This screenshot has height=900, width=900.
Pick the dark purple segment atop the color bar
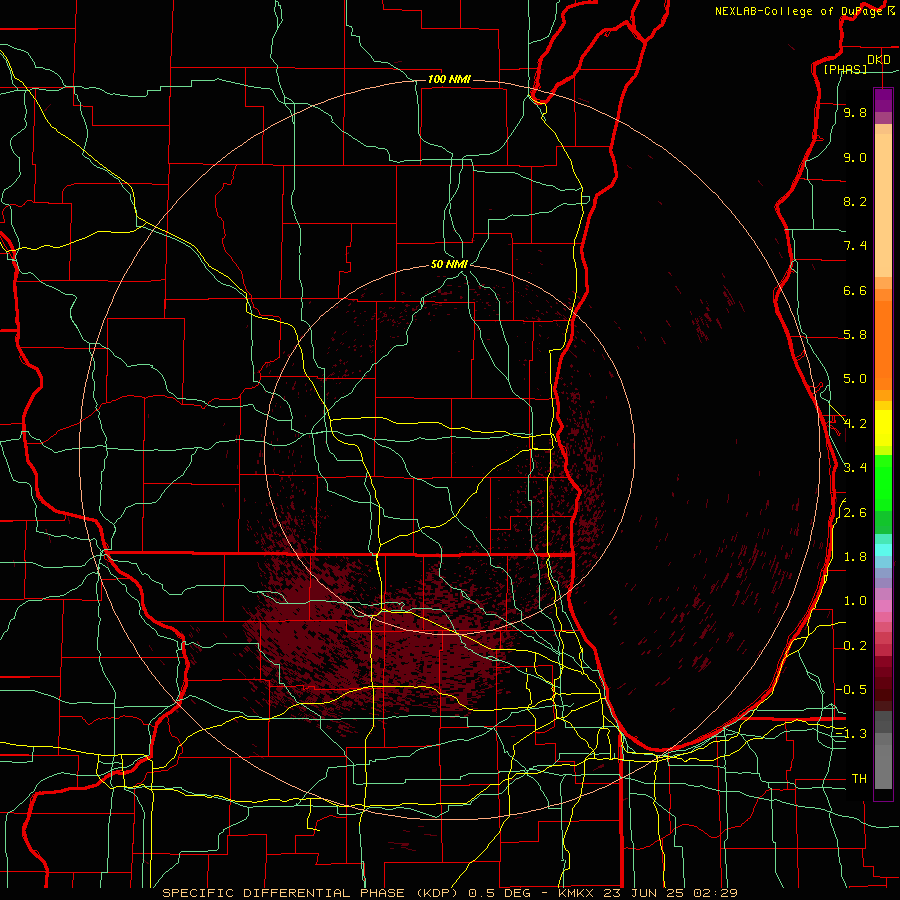point(883,100)
